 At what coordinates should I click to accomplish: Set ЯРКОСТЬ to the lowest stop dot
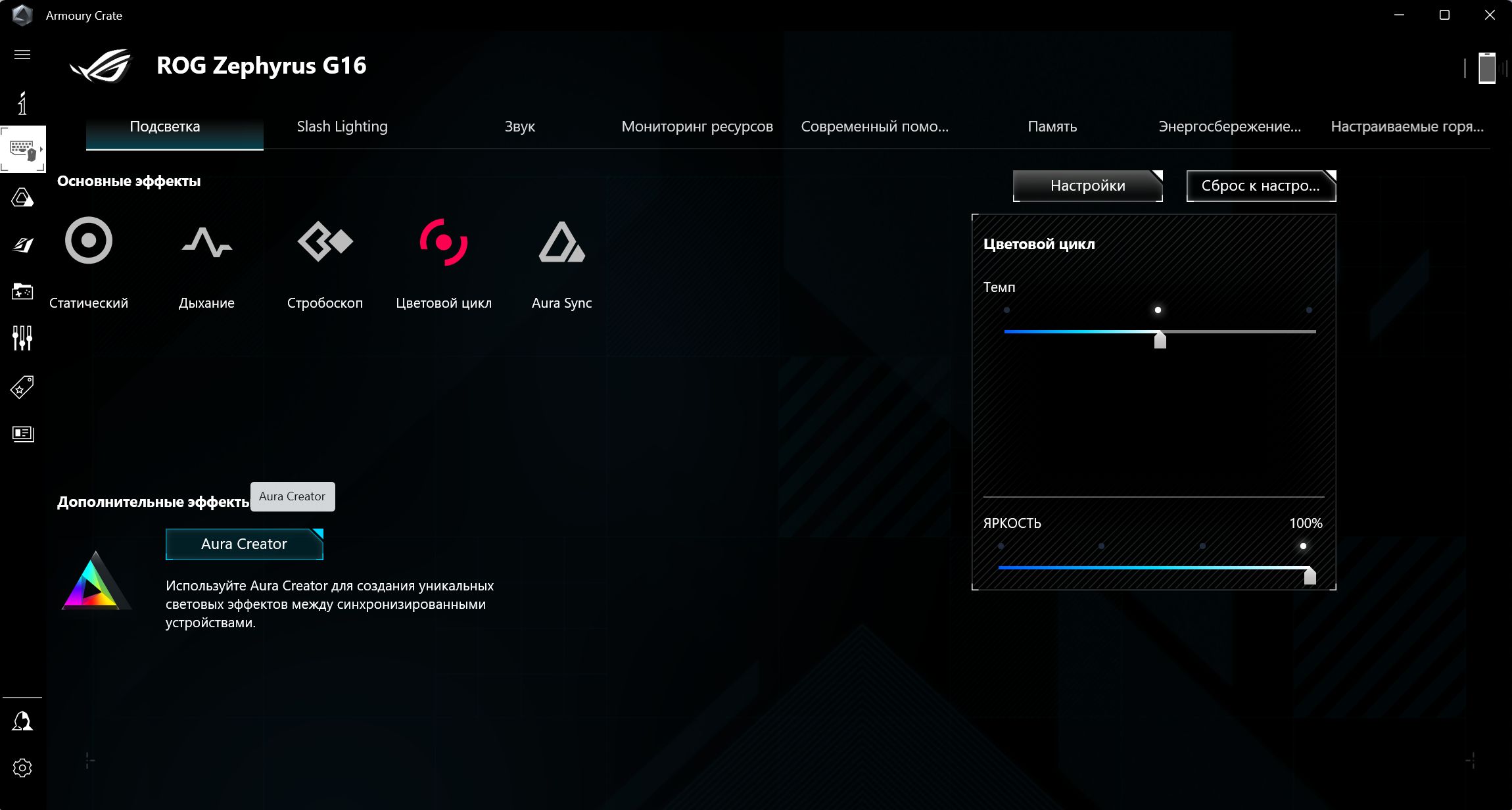pyautogui.click(x=1001, y=546)
